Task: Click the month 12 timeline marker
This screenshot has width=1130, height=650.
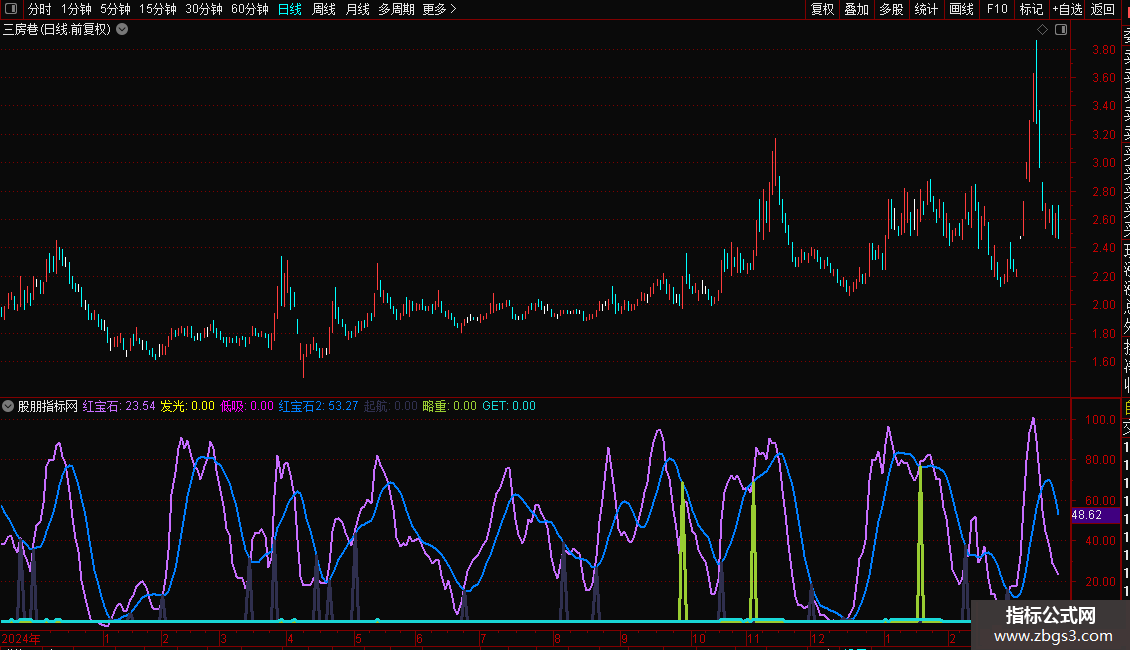Action: tap(818, 639)
